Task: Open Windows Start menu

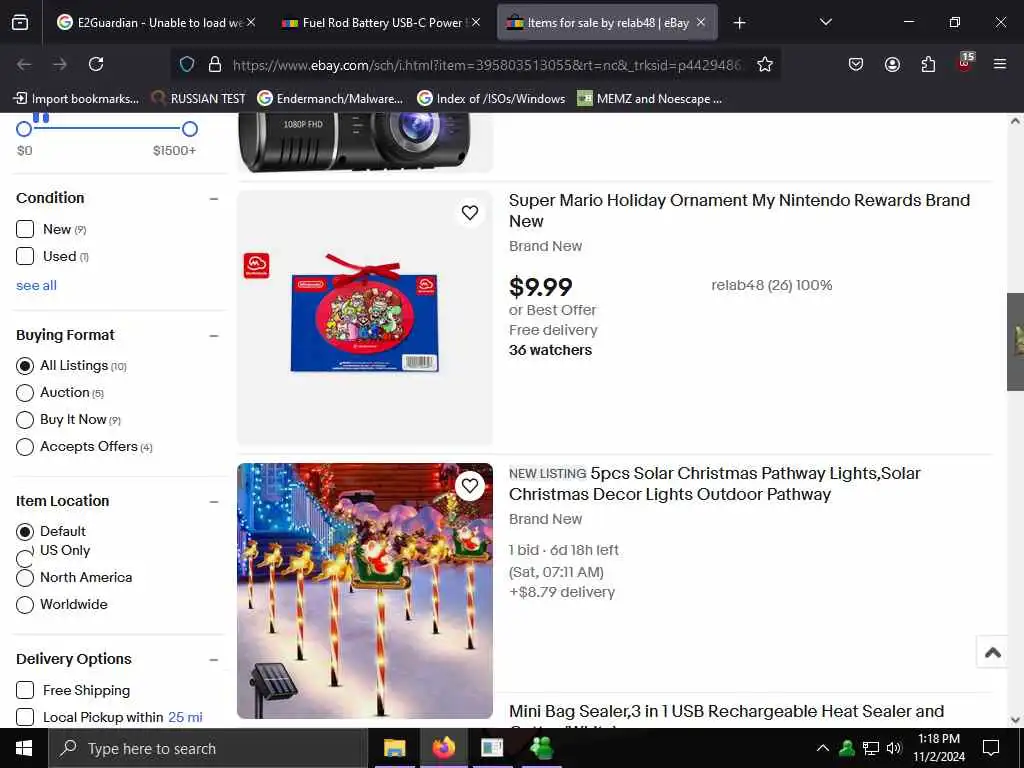Action: [x=24, y=748]
